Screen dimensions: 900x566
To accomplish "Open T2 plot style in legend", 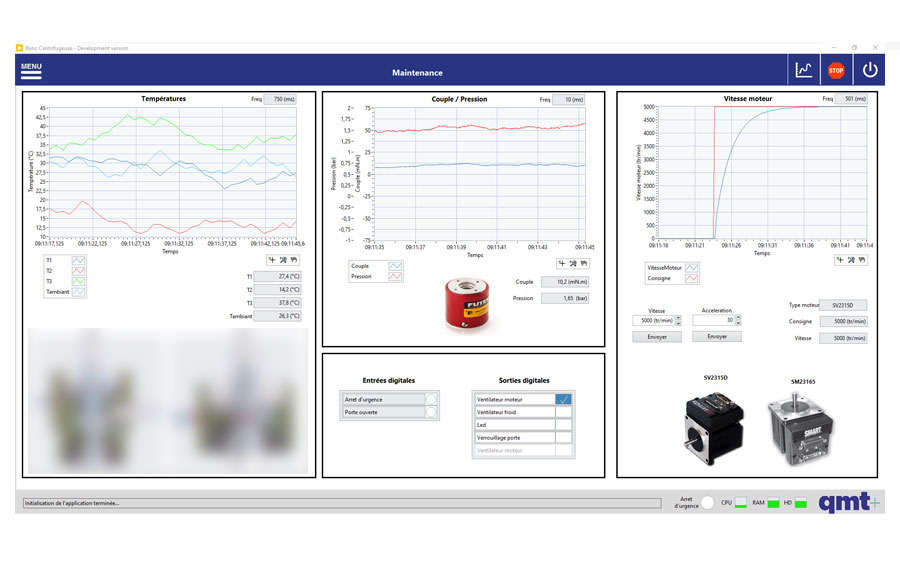I will (78, 270).
